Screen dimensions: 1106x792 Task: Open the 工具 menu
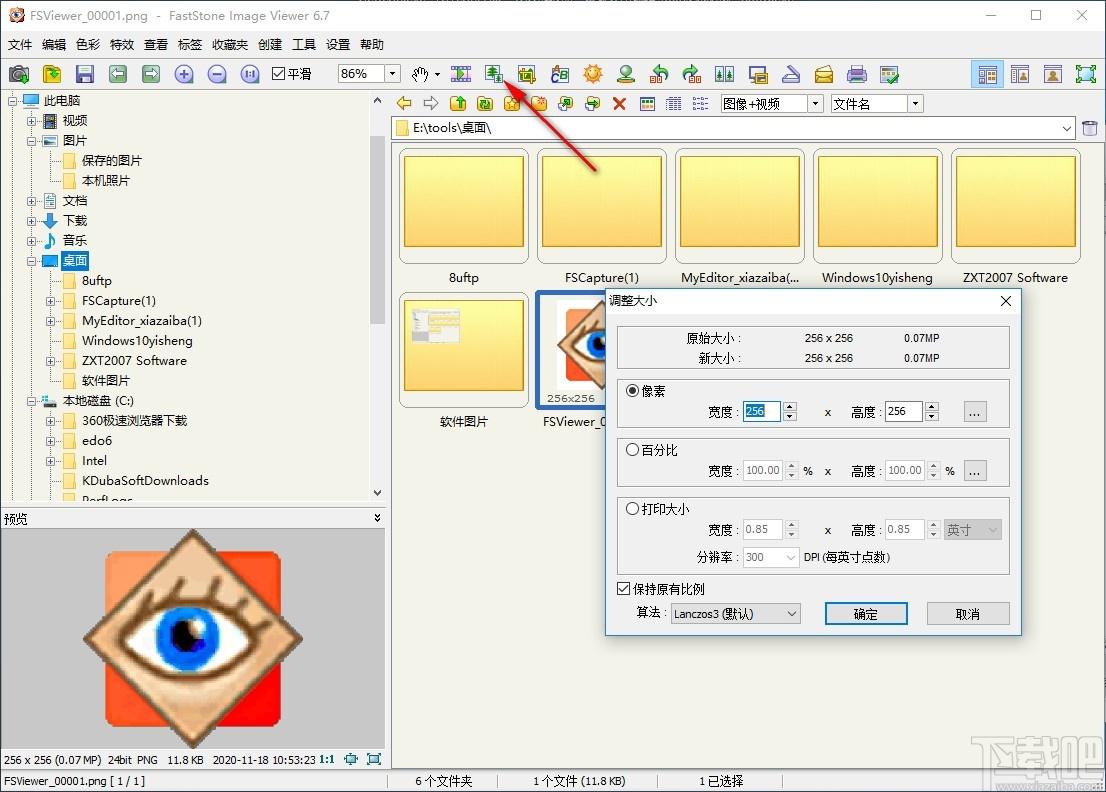304,44
